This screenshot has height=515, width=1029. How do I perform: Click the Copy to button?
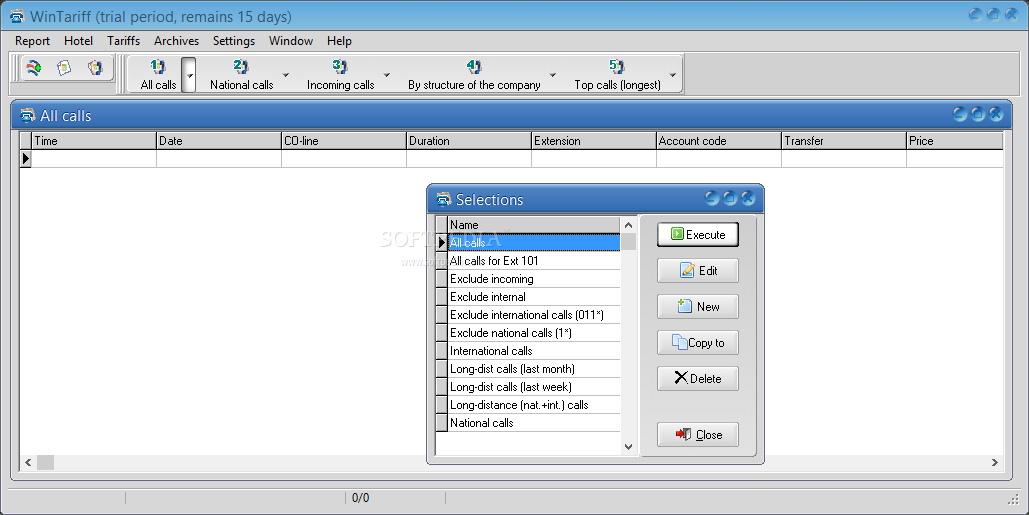698,342
